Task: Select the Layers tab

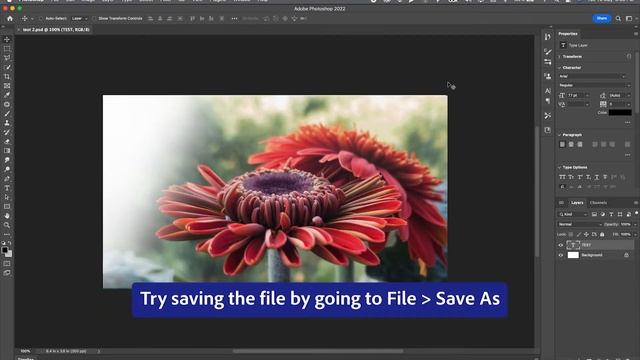Action: click(x=577, y=203)
